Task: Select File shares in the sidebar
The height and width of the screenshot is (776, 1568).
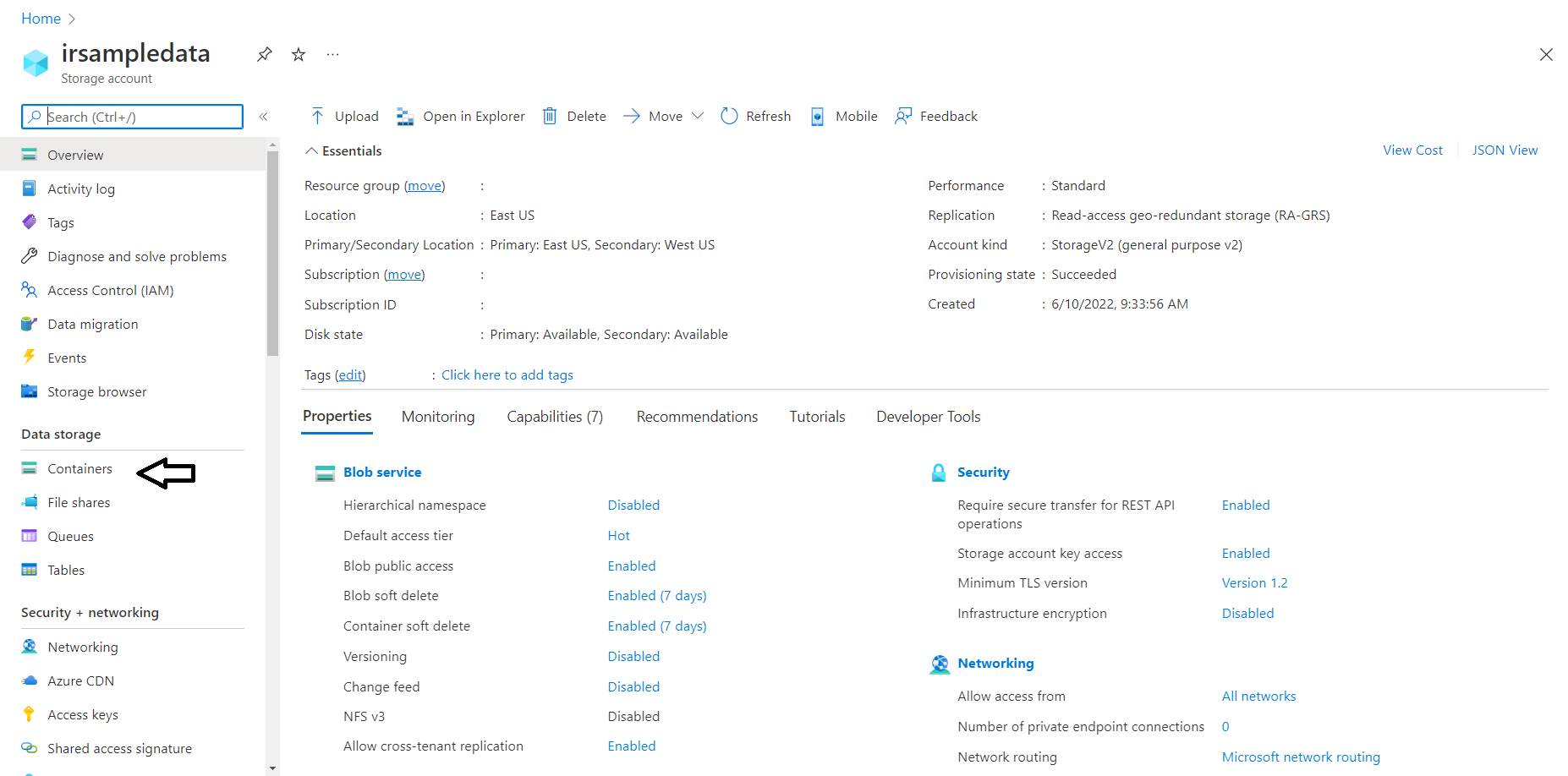Action: click(79, 502)
